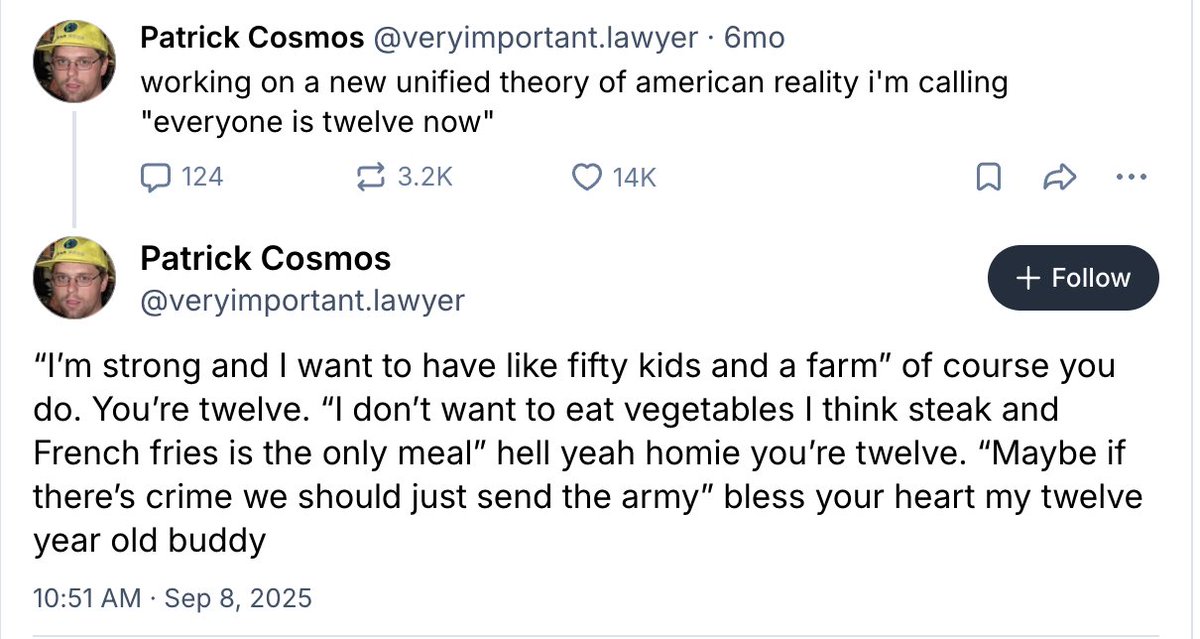Click the reply speech bubble icon
This screenshot has width=1200, height=639.
tap(155, 177)
